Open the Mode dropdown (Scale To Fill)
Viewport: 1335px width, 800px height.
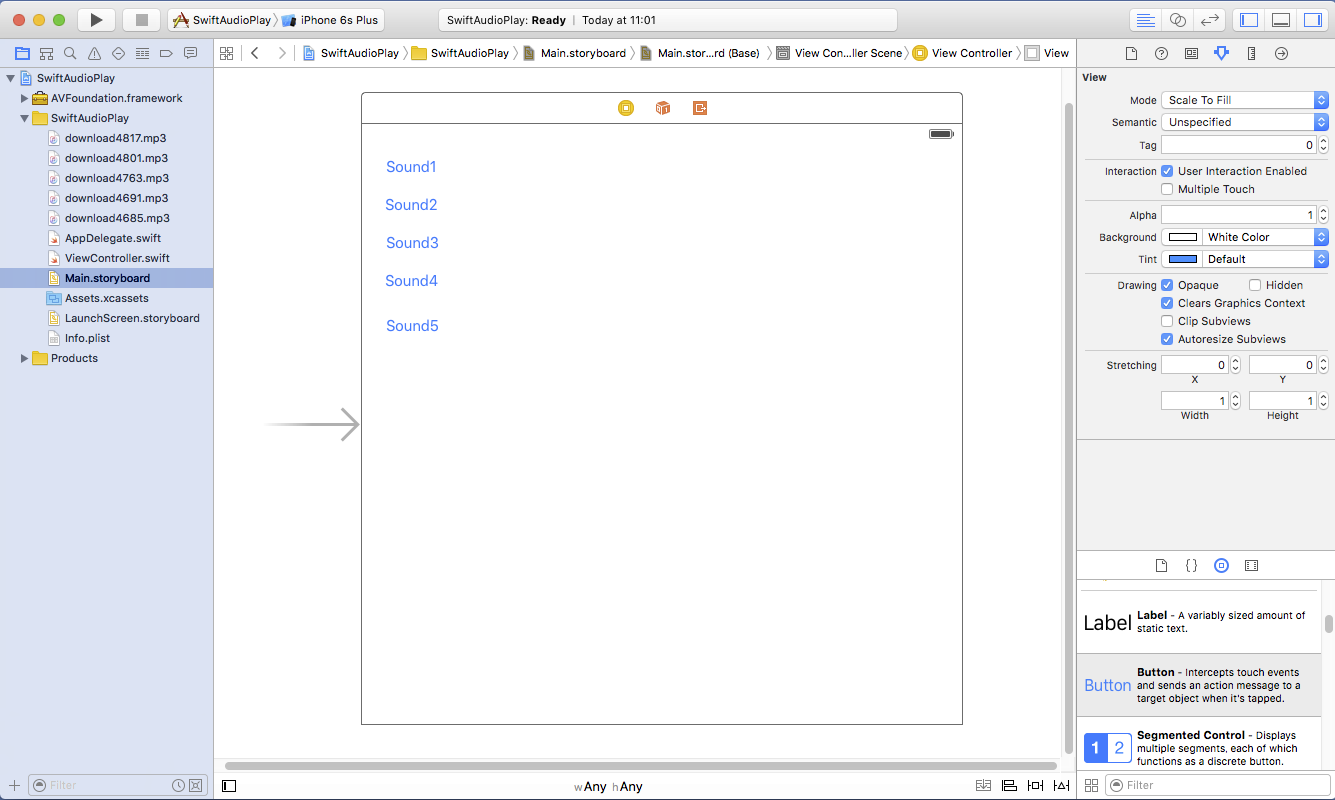coord(1244,100)
